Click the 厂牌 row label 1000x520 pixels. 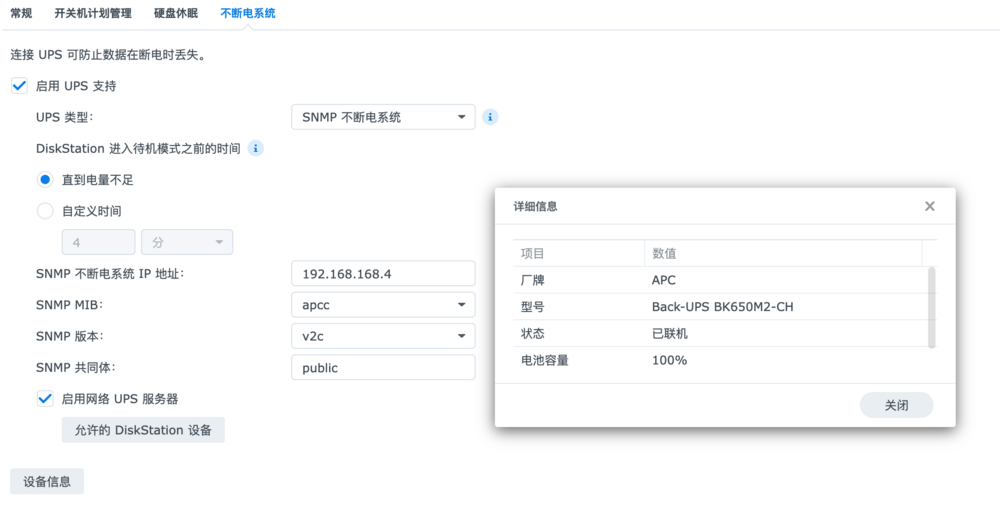click(533, 280)
